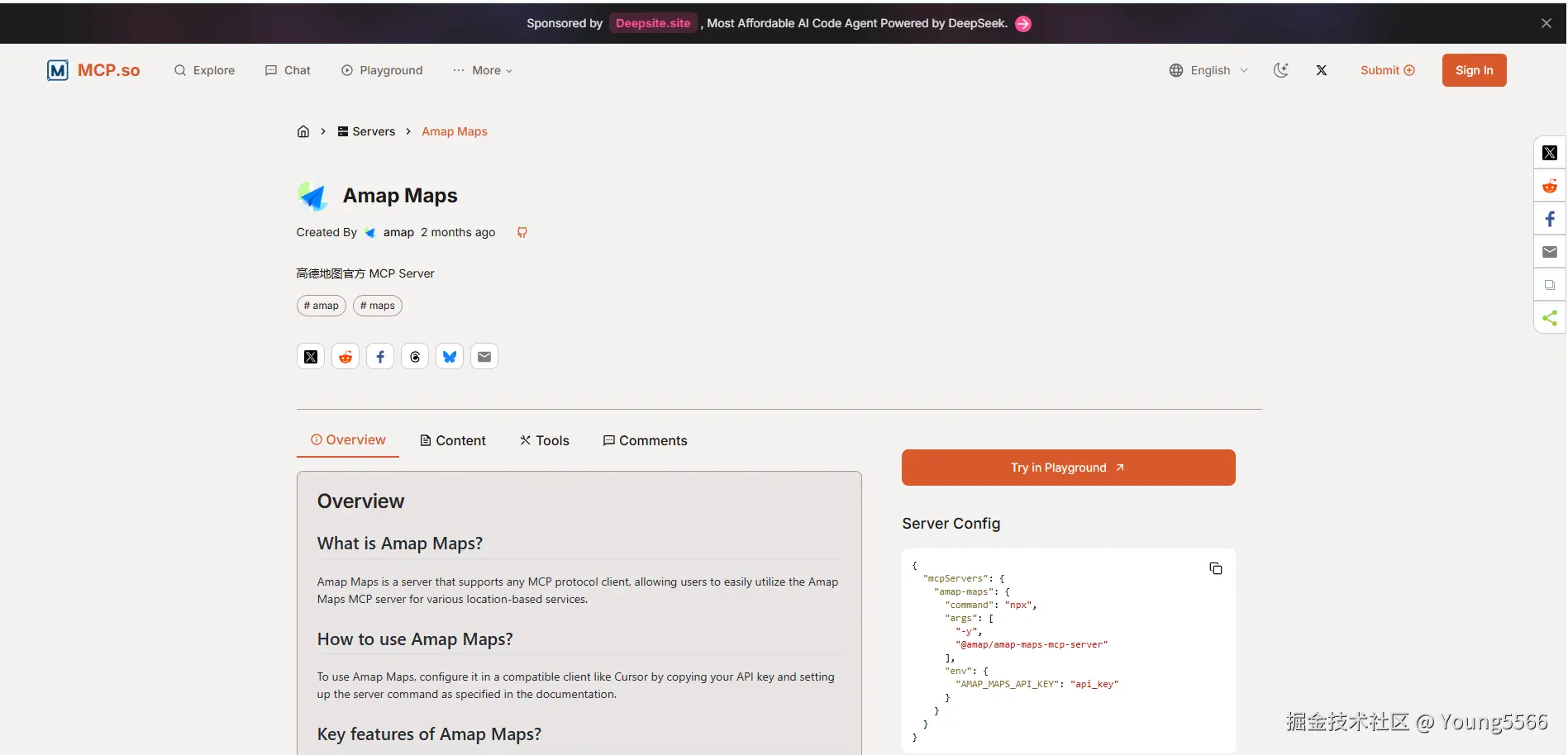Share on Threads
This screenshot has width=1568, height=755.
pos(415,357)
